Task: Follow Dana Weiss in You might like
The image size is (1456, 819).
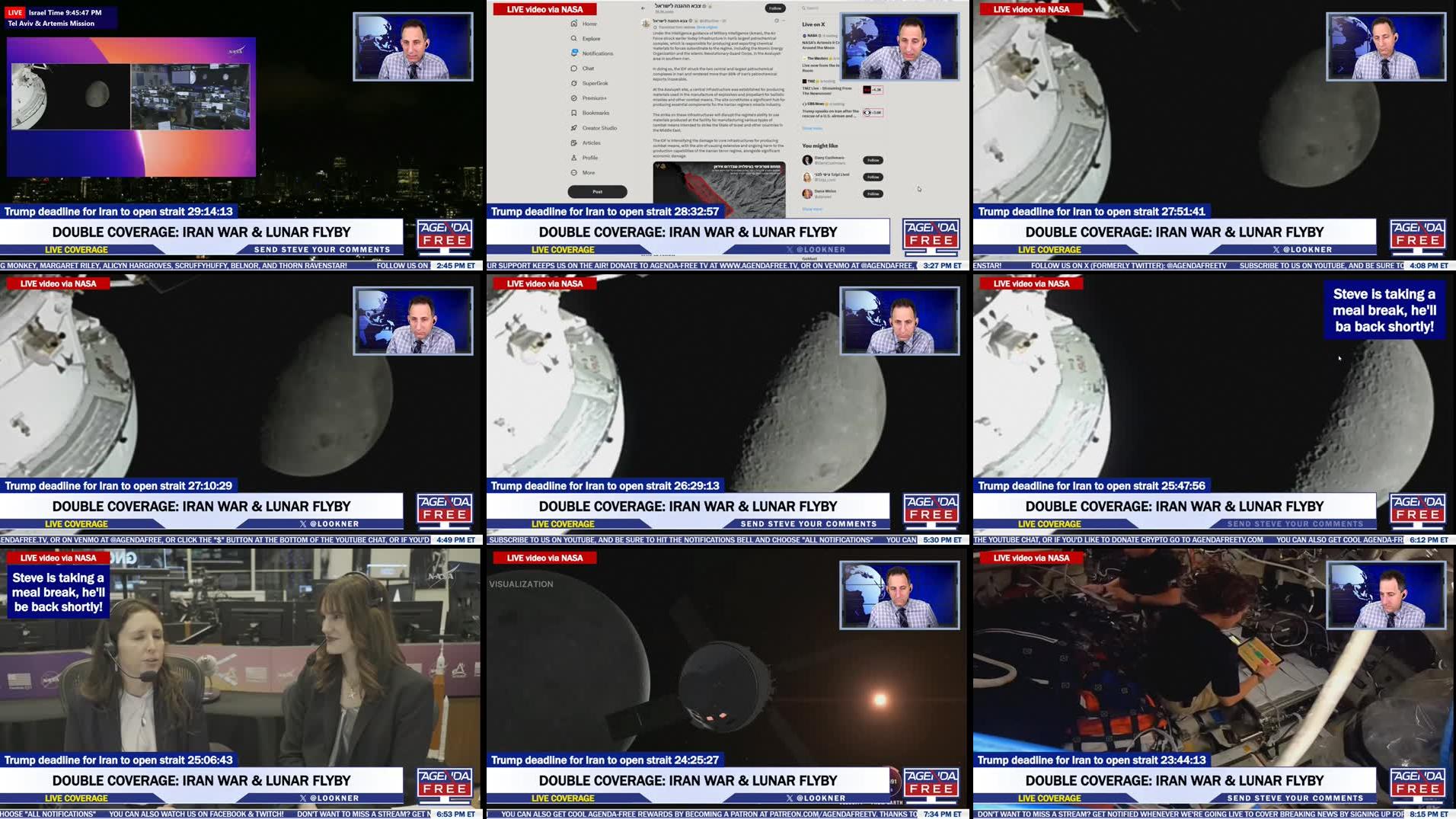Action: pyautogui.click(x=873, y=194)
